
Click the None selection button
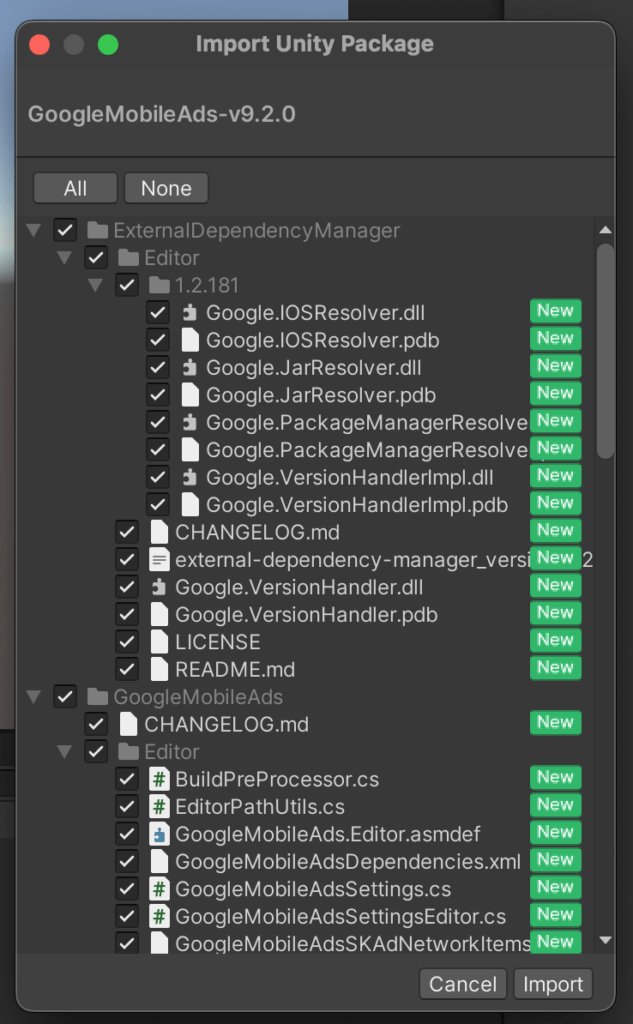[x=166, y=188]
